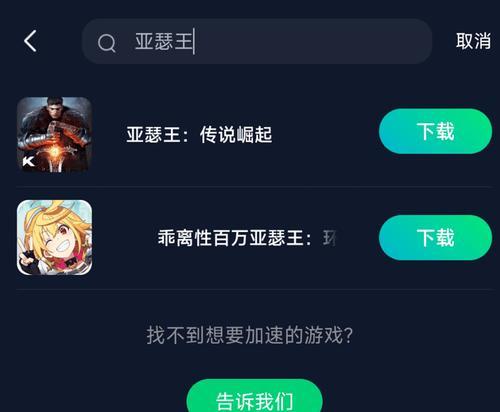Select the 亚瑟王:传说崛起 result title
This screenshot has height=412, width=500.
(x=199, y=135)
